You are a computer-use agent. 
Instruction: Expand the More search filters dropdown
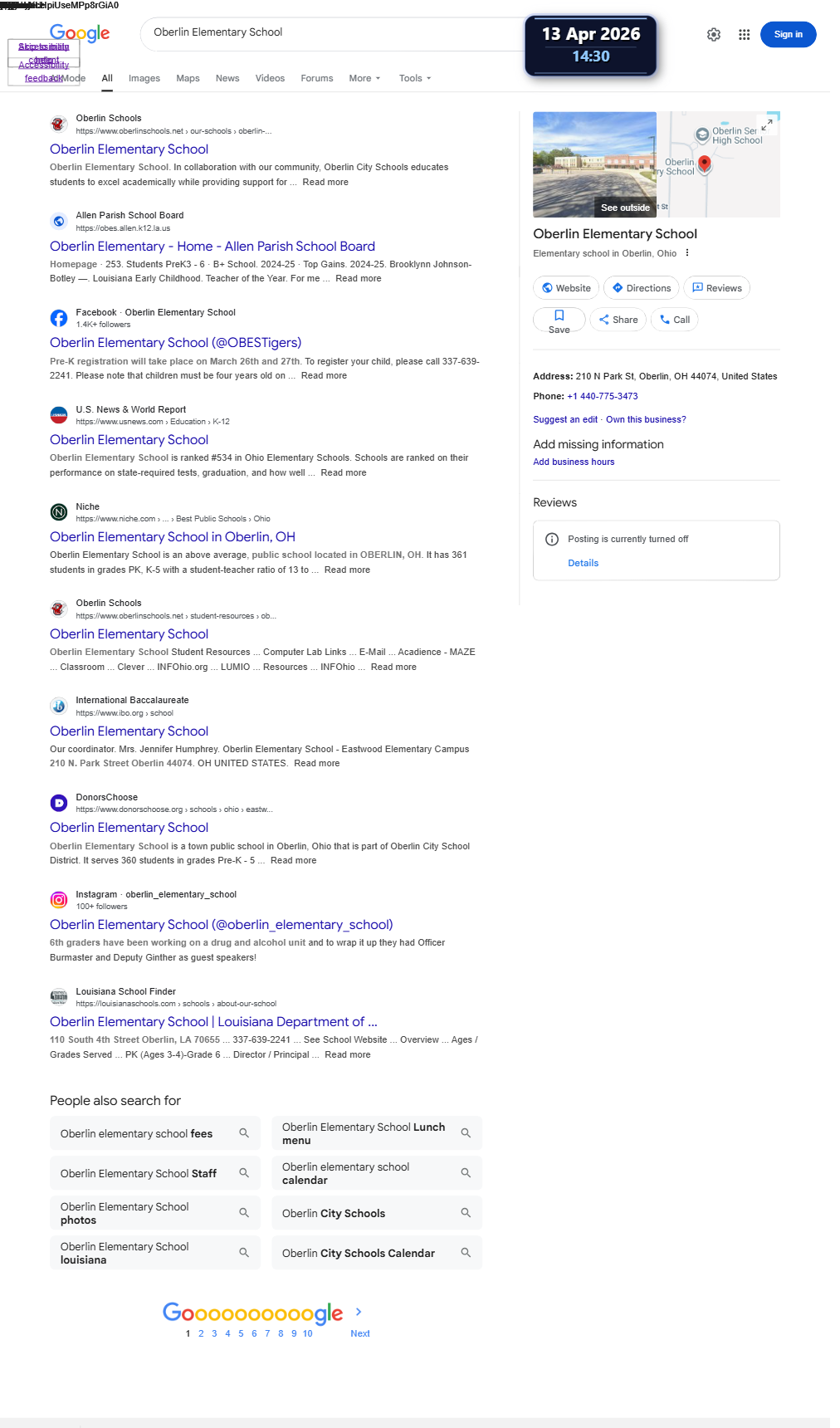[x=365, y=78]
